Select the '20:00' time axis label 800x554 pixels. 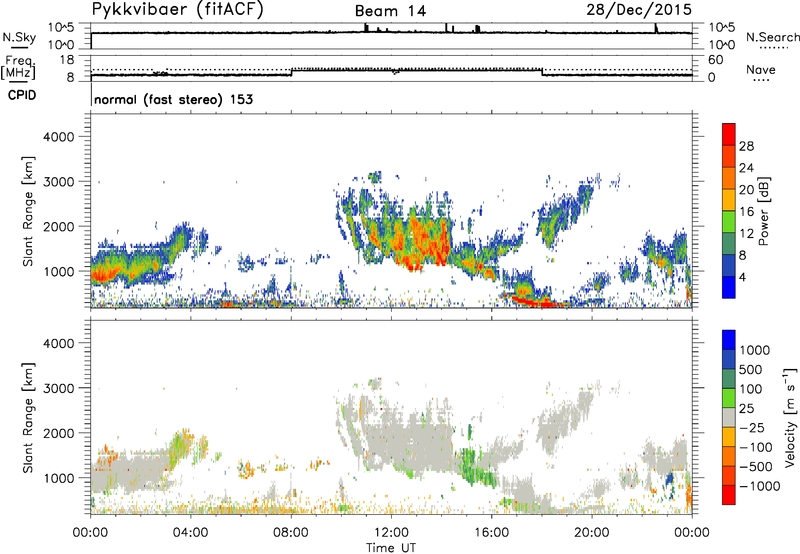coord(592,533)
